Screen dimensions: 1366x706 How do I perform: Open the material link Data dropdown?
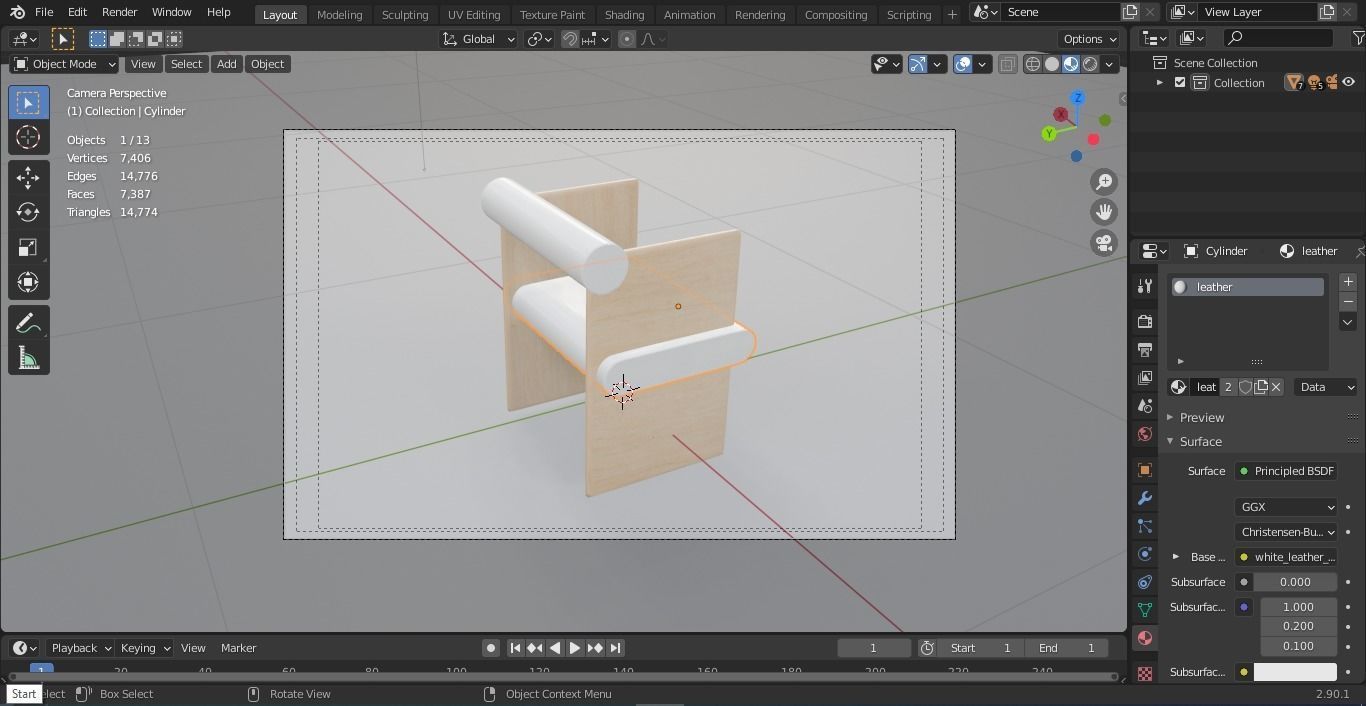click(x=1326, y=387)
